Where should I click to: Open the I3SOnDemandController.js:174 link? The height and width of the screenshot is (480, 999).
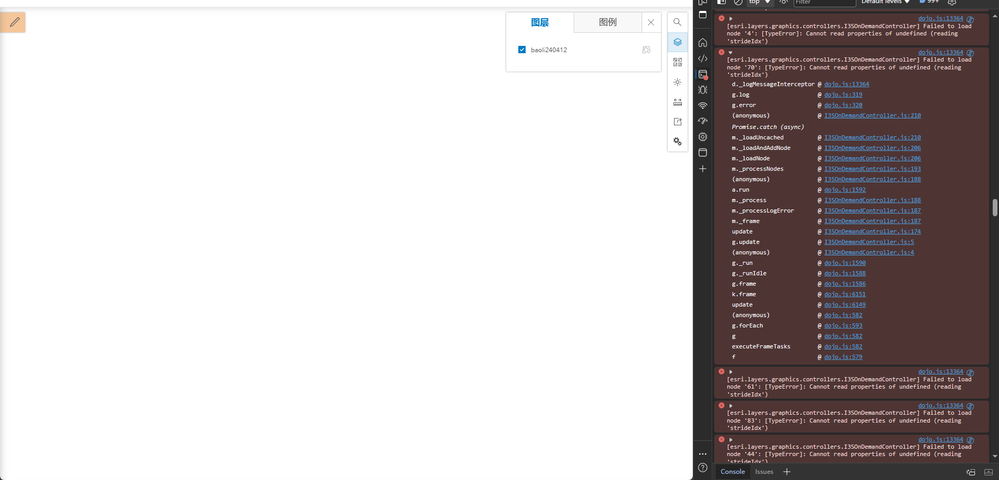872,231
